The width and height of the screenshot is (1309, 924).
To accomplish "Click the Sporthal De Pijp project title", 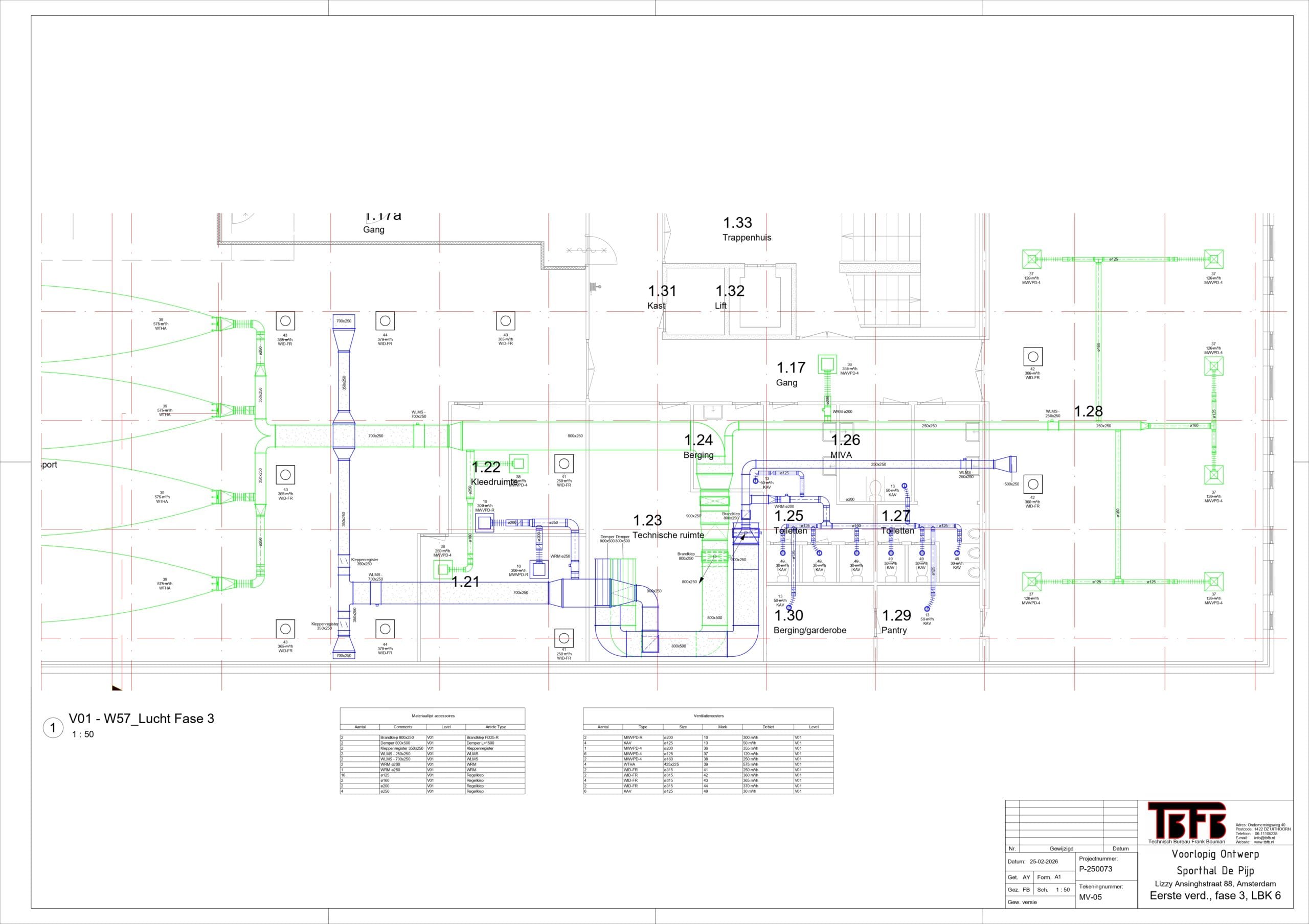I will pyautogui.click(x=1215, y=870).
